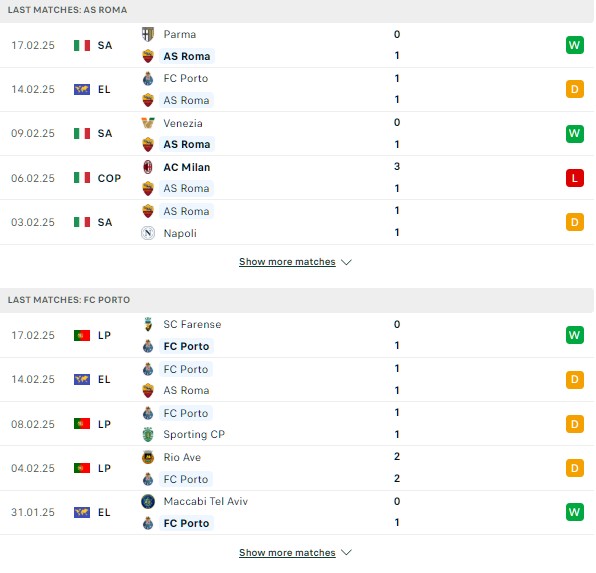Open the 03.02.25 Roma vs Napoli match row
Image resolution: width=596 pixels, height=573 pixels.
(296, 222)
